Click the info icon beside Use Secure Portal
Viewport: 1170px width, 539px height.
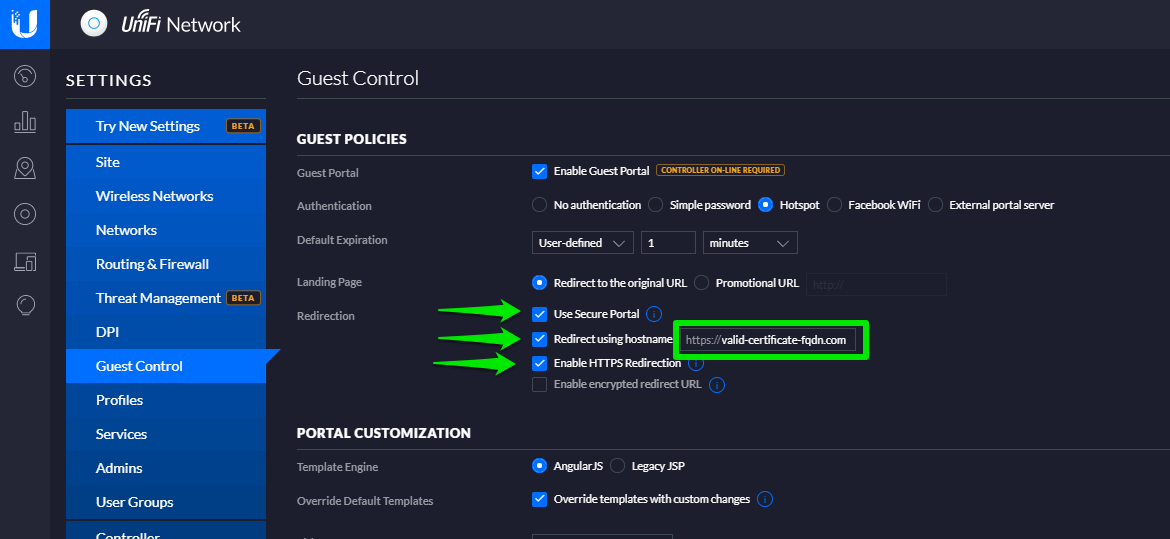[x=654, y=314]
